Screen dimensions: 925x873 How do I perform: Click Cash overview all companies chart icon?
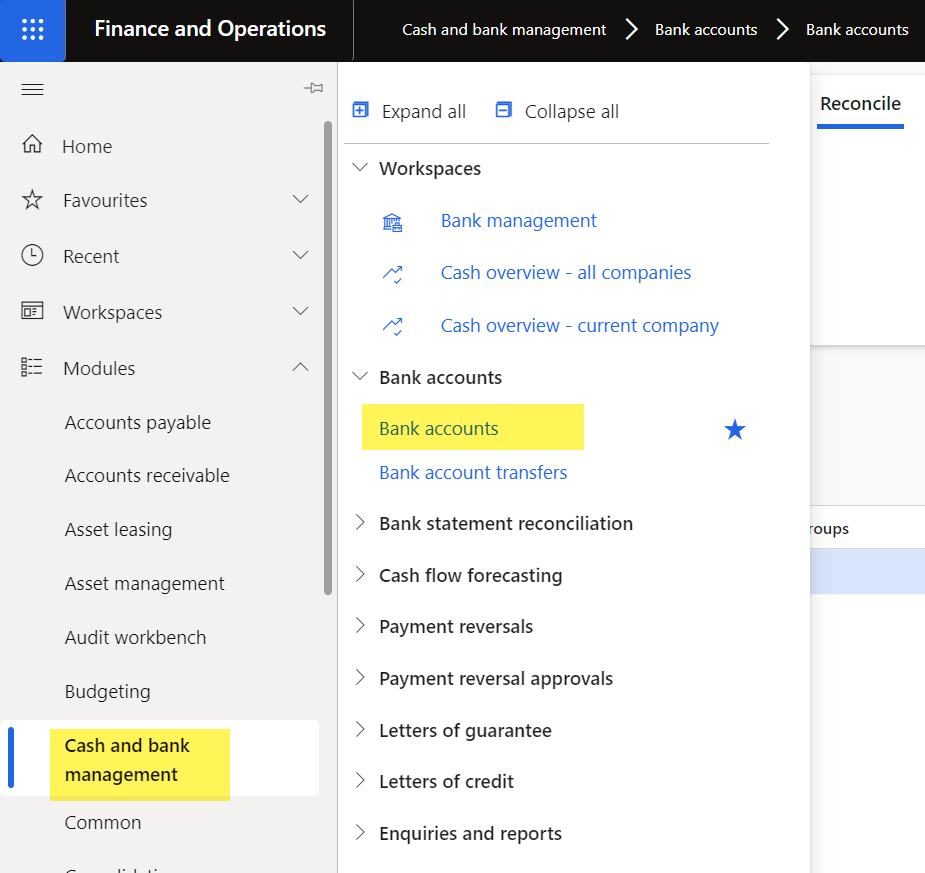pos(392,274)
